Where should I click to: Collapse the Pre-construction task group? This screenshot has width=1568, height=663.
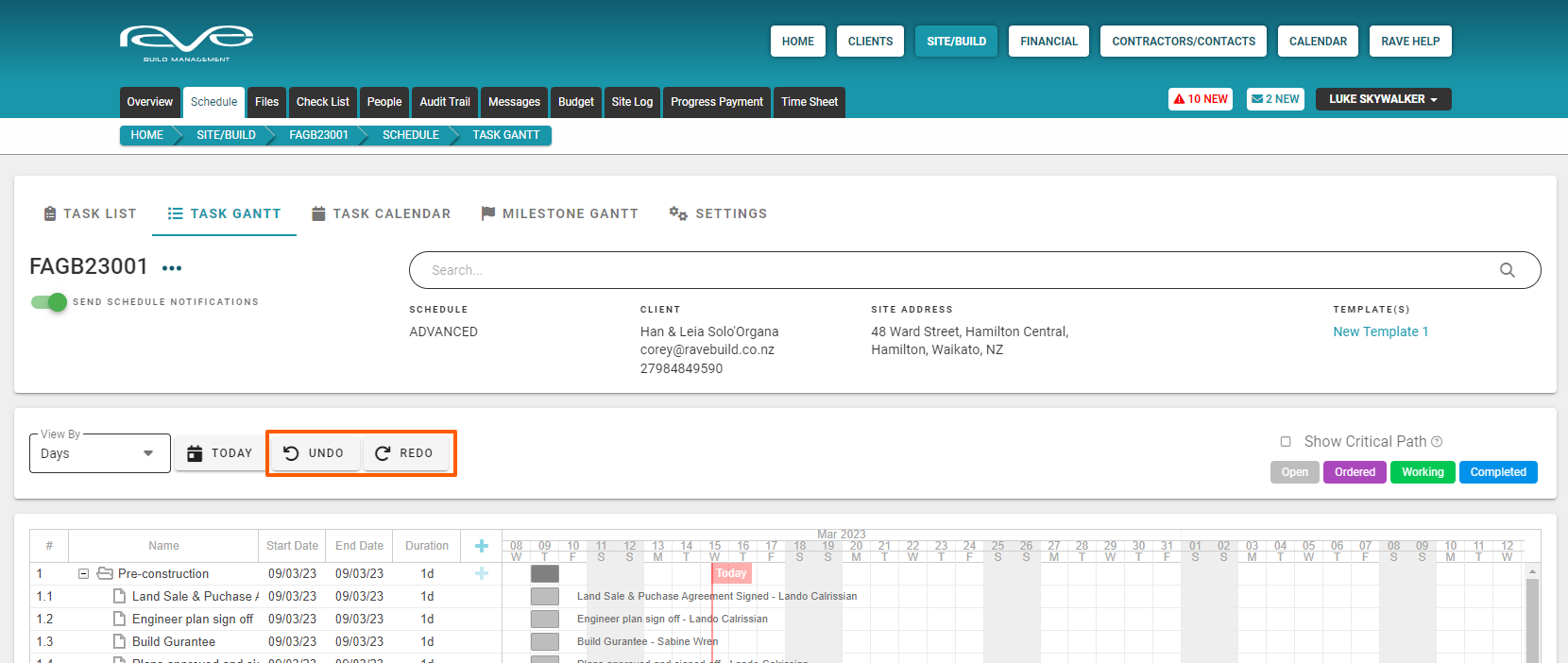83,574
